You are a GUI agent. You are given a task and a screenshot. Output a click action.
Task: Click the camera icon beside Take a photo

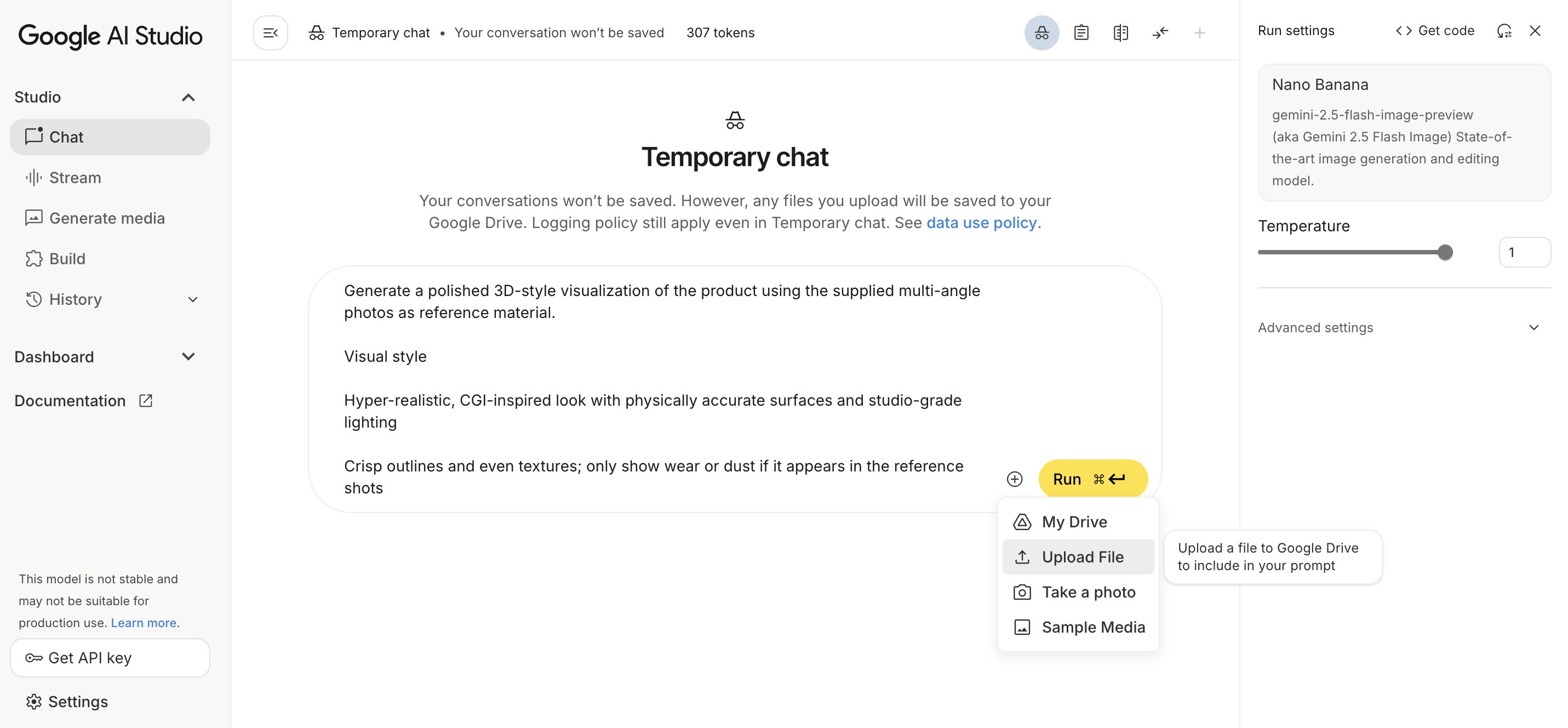(1022, 592)
